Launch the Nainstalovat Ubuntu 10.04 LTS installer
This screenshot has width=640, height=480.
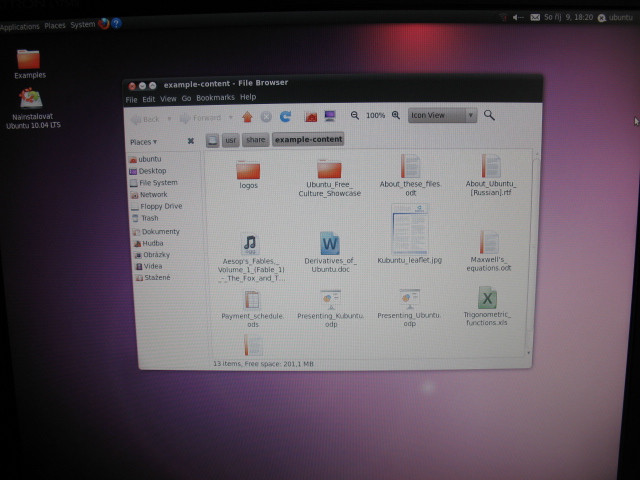coord(33,109)
